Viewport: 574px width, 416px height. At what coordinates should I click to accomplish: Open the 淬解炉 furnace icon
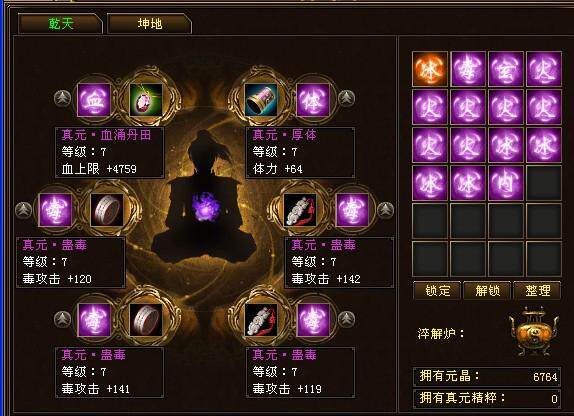click(x=534, y=332)
